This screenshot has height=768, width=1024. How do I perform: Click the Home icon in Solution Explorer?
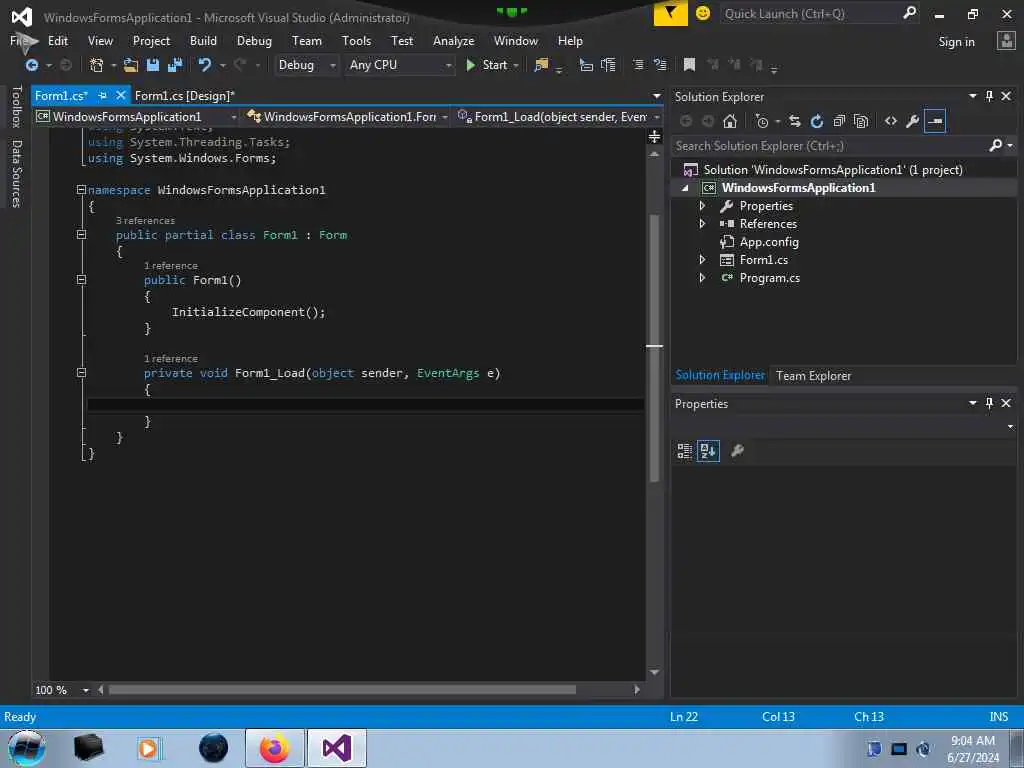click(730, 121)
